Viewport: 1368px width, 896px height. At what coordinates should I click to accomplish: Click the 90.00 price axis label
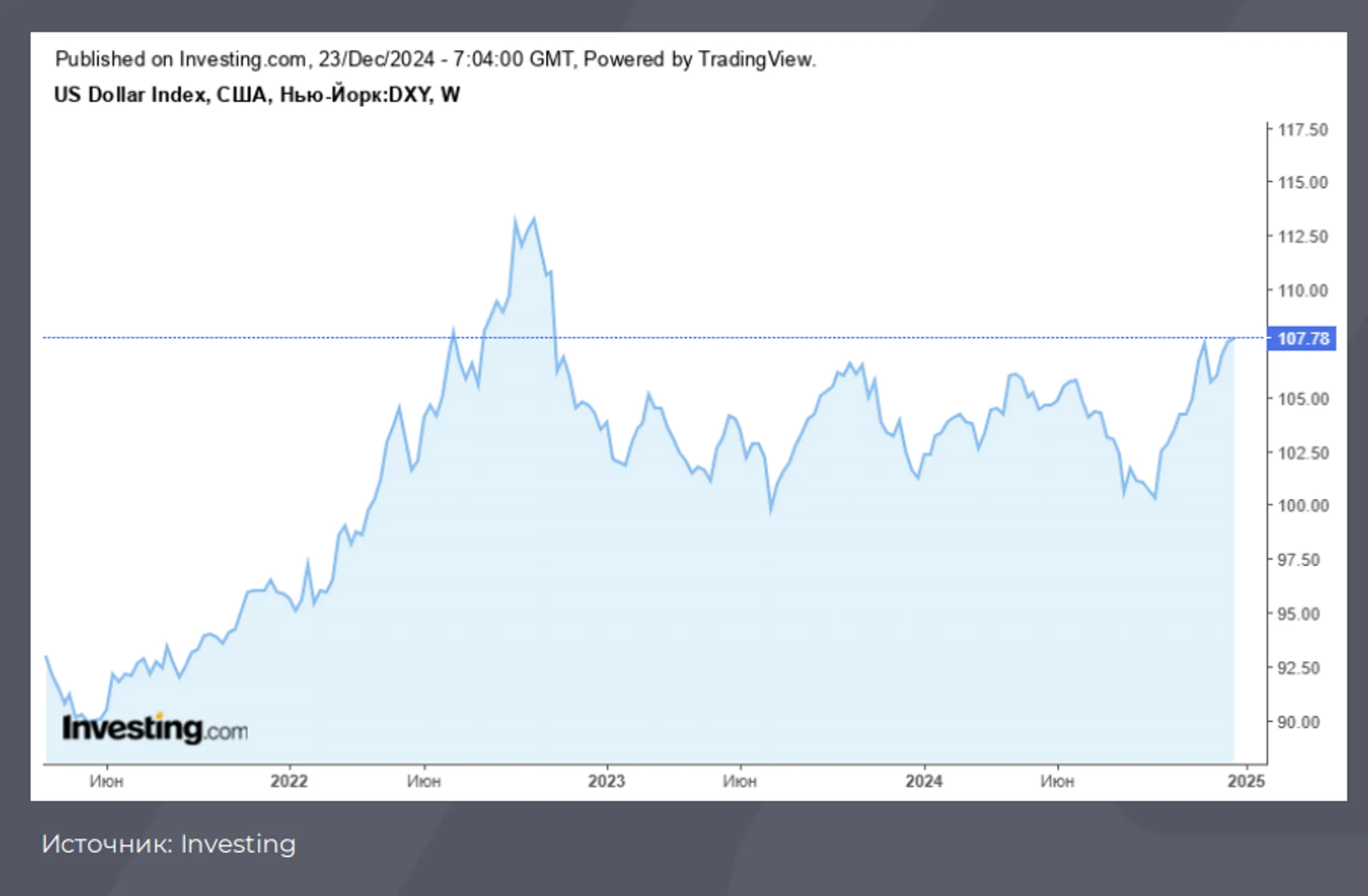click(1298, 722)
